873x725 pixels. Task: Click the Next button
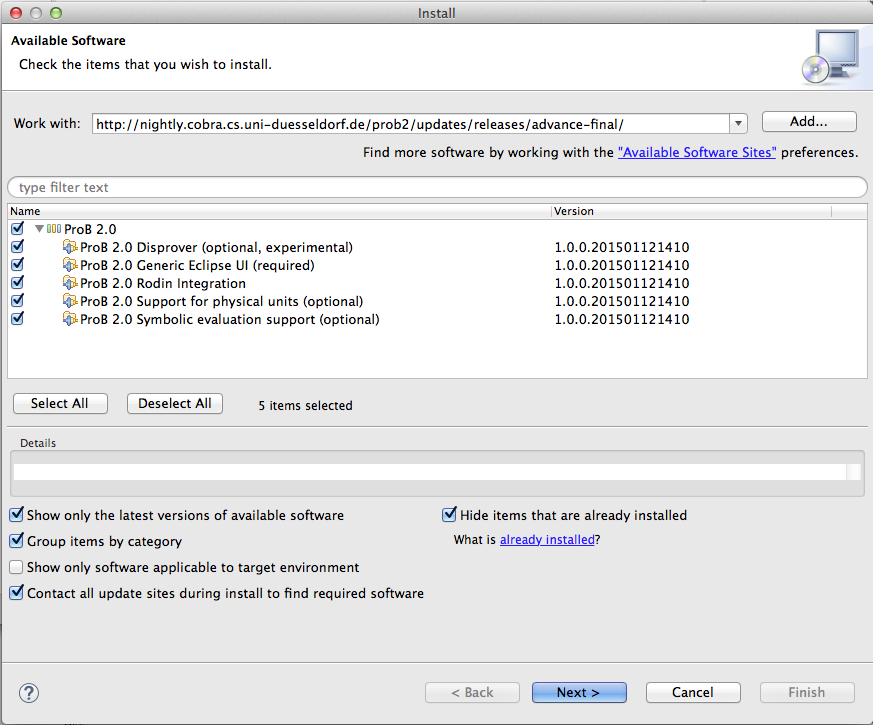(x=579, y=692)
